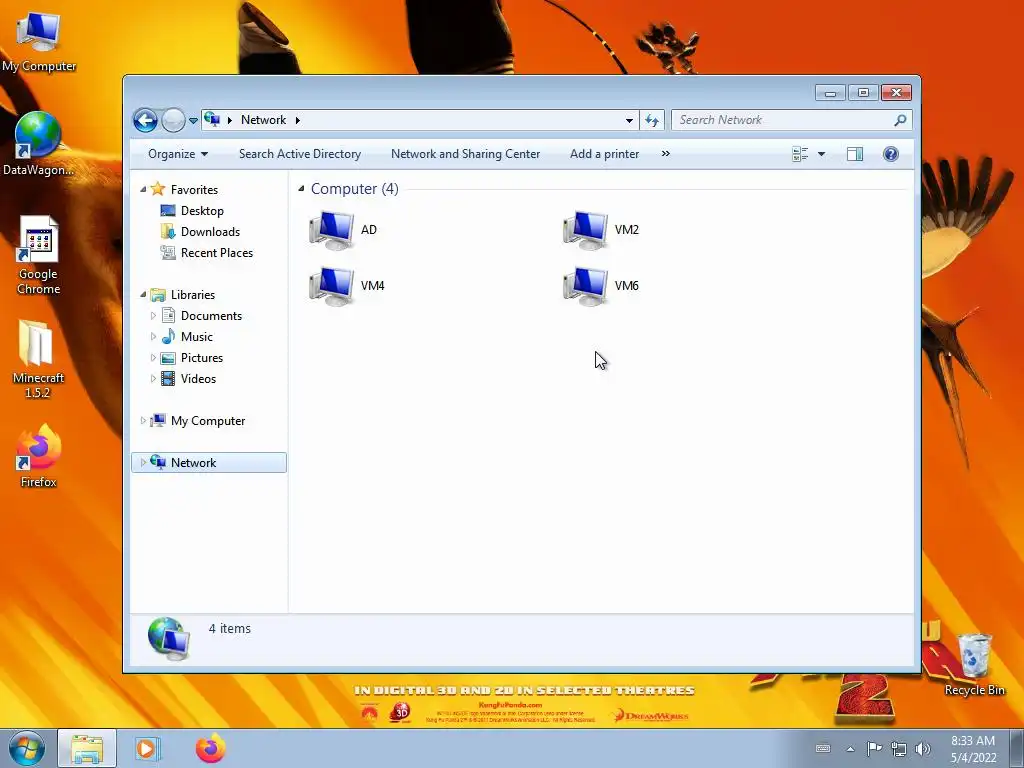Open the Organize dropdown menu
This screenshot has width=1024, height=768.
click(x=178, y=154)
